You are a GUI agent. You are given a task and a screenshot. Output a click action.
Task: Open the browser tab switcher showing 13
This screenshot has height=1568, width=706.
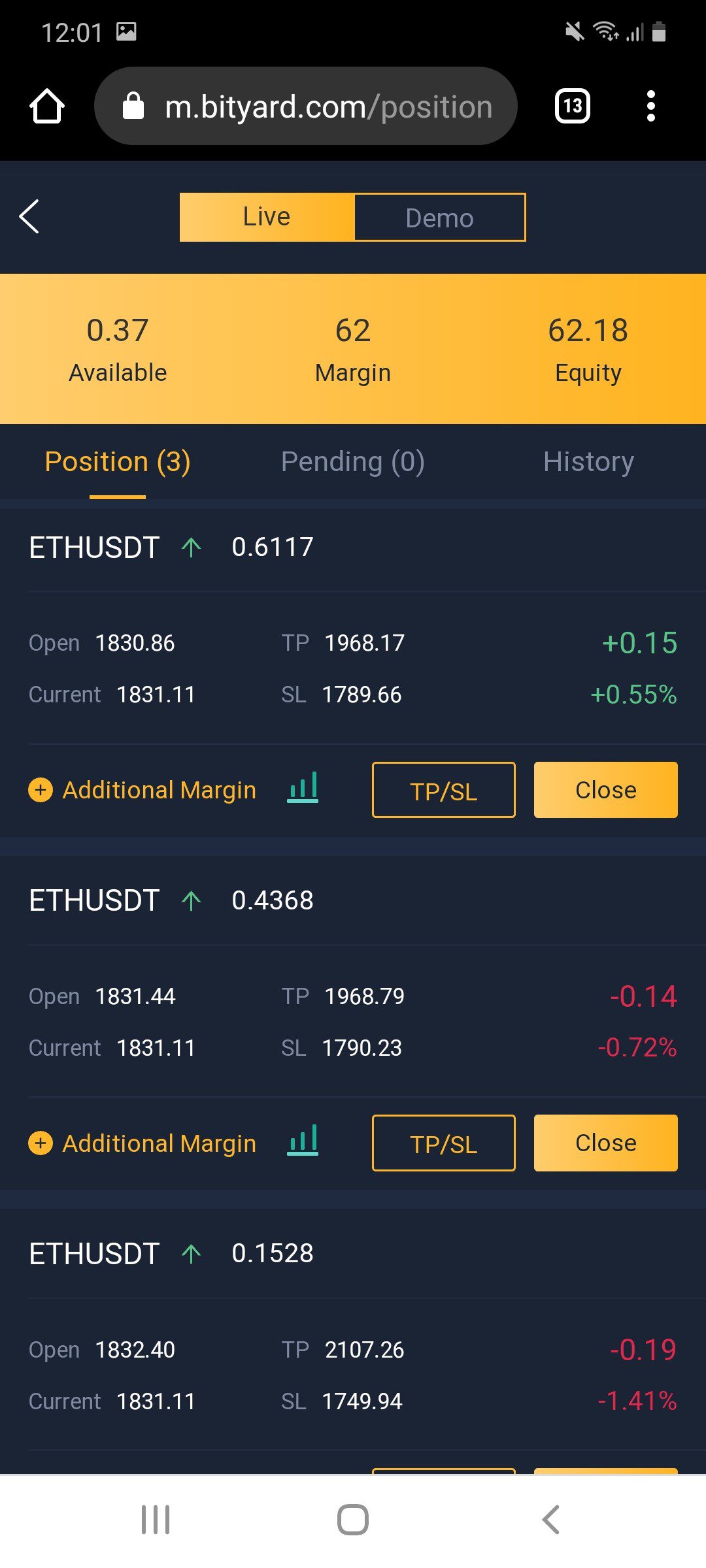572,106
